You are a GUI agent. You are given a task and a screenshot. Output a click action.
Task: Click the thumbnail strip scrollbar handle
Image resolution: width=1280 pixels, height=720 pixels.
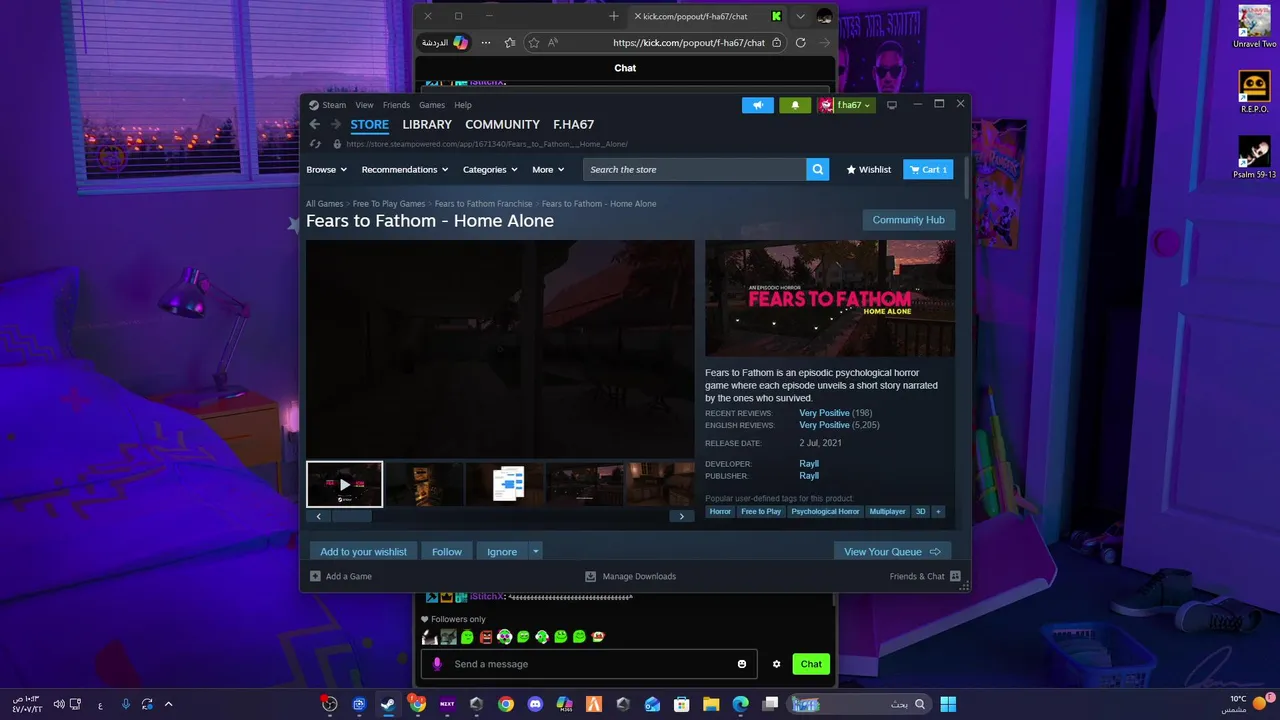(x=351, y=516)
